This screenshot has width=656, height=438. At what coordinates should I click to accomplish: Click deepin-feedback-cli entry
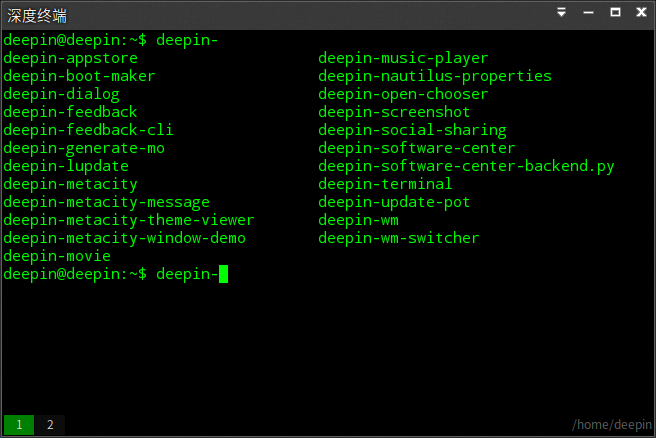(x=88, y=130)
